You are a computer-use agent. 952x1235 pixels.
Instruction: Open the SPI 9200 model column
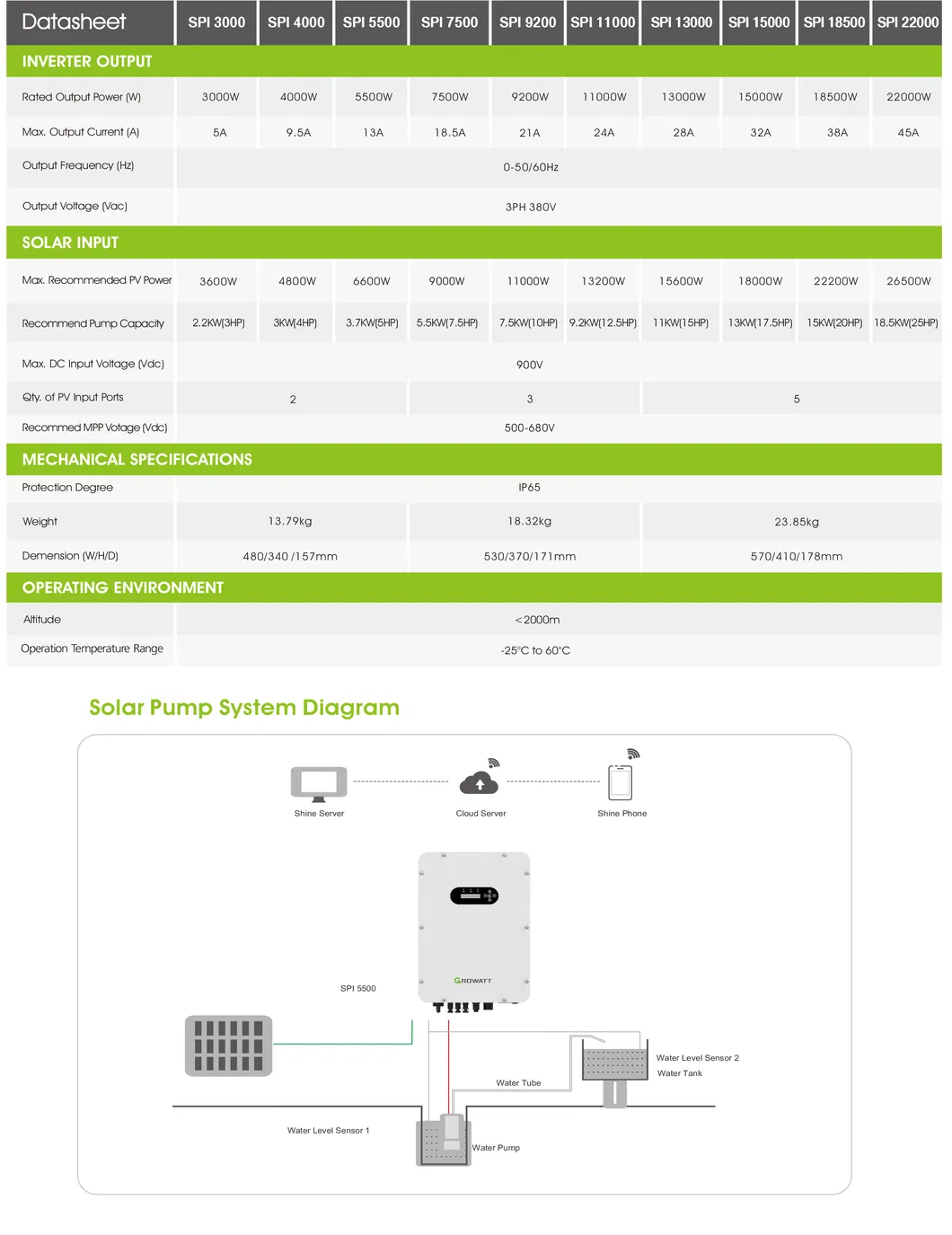[528, 22]
